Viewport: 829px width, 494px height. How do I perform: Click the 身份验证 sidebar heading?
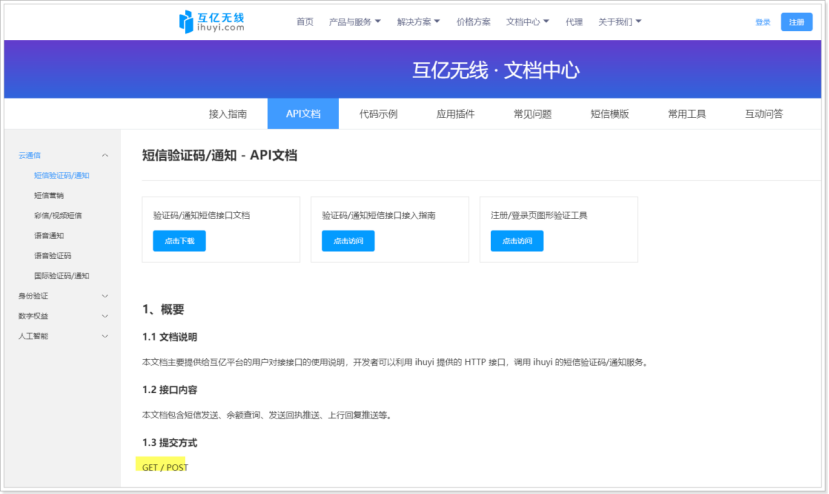(x=33, y=296)
